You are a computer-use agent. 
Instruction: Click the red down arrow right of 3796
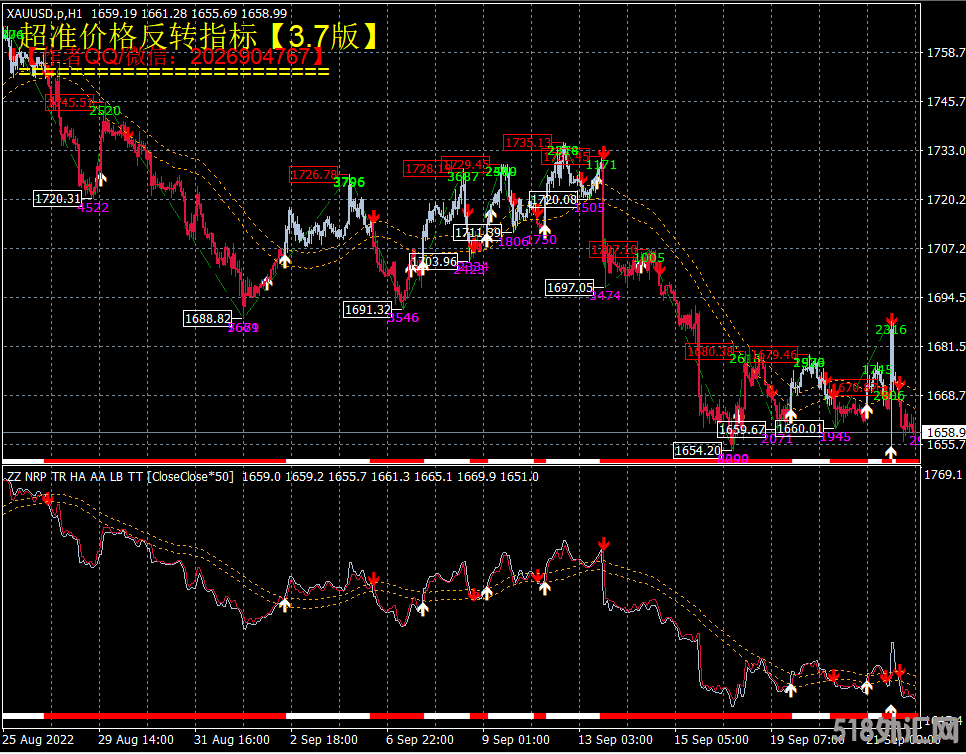pos(373,217)
